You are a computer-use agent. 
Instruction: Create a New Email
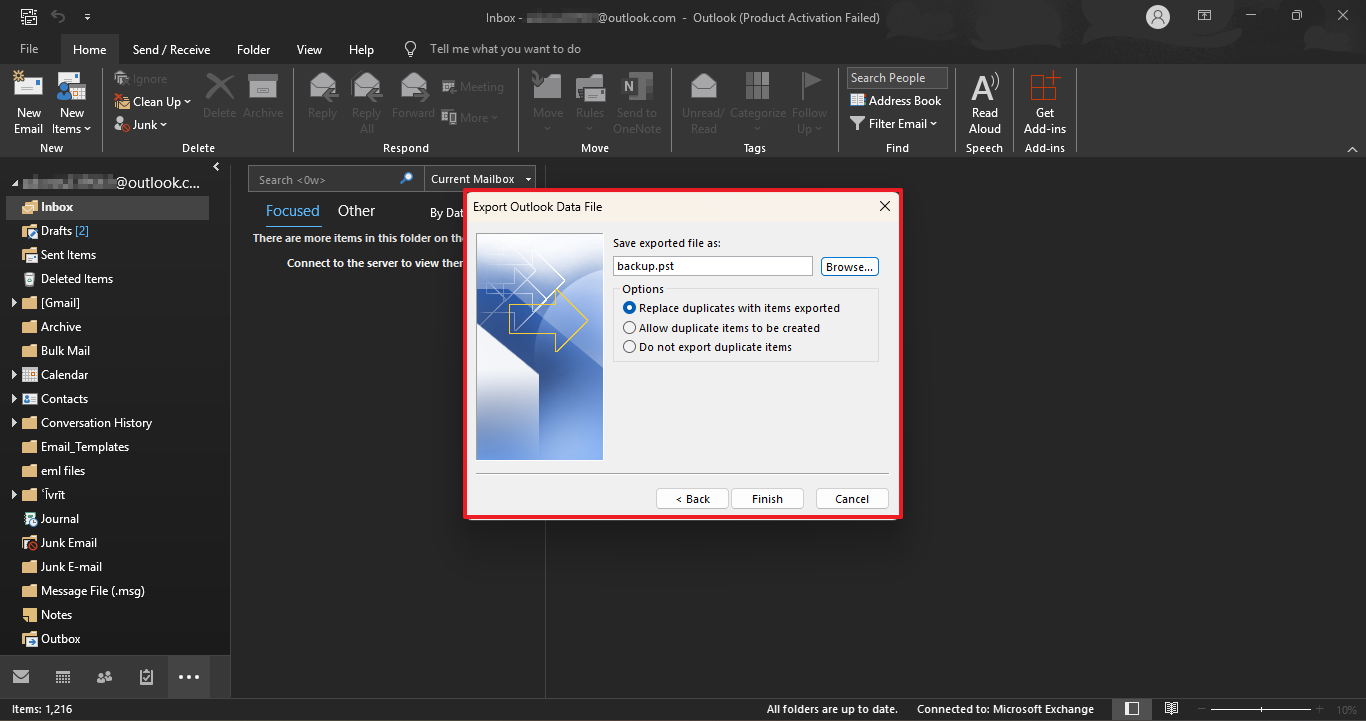point(28,100)
